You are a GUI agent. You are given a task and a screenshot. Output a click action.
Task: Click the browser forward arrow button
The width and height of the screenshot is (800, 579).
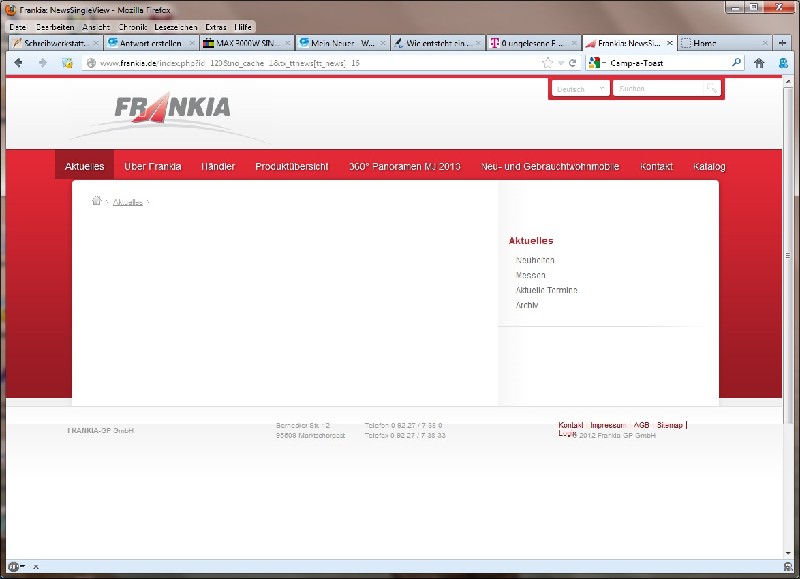point(42,62)
